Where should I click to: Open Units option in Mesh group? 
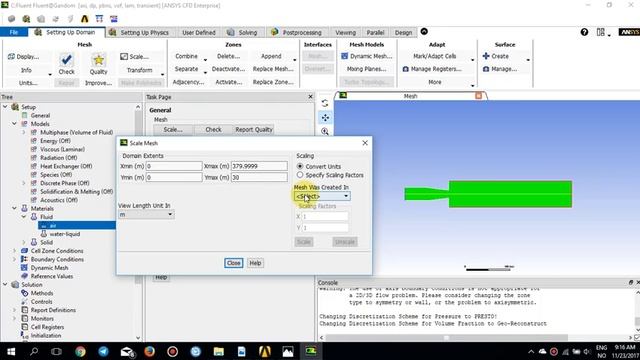coord(28,83)
